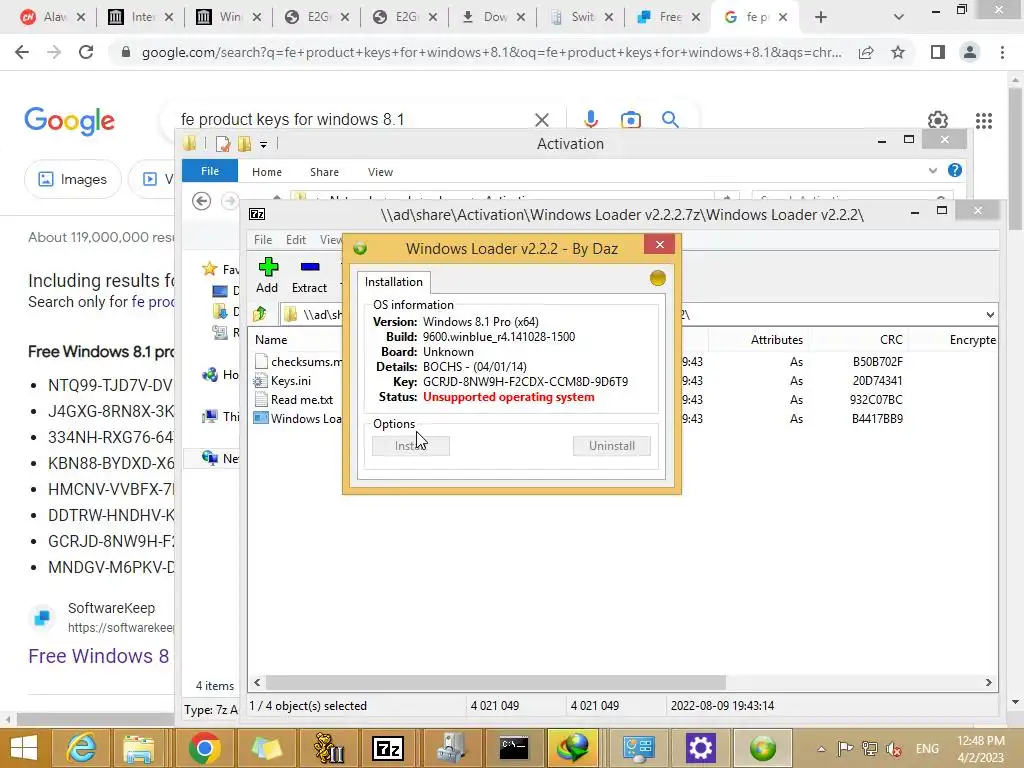The width and height of the screenshot is (1024, 768).
Task: Switch to the Dow download tab in Chrome
Action: pos(493,18)
